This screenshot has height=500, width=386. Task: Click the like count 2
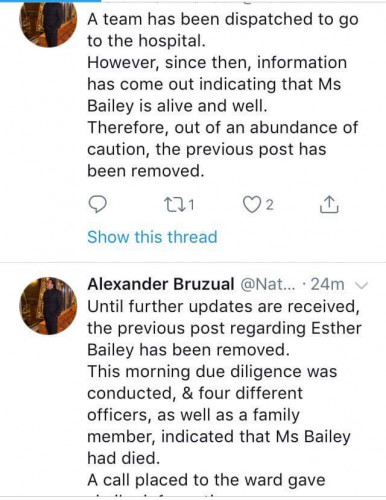(x=270, y=205)
